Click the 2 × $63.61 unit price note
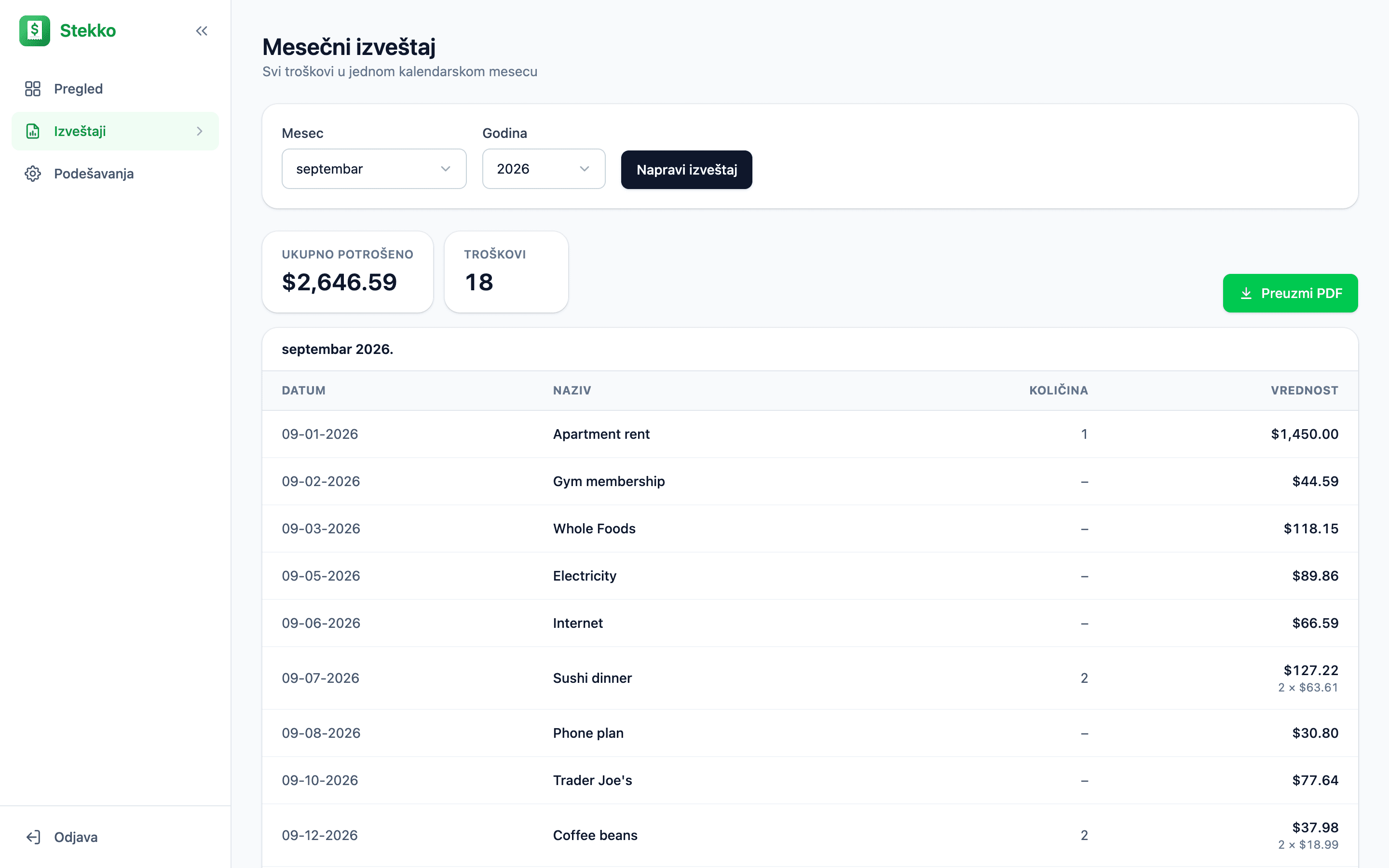This screenshot has height=868, width=1389. tap(1307, 688)
